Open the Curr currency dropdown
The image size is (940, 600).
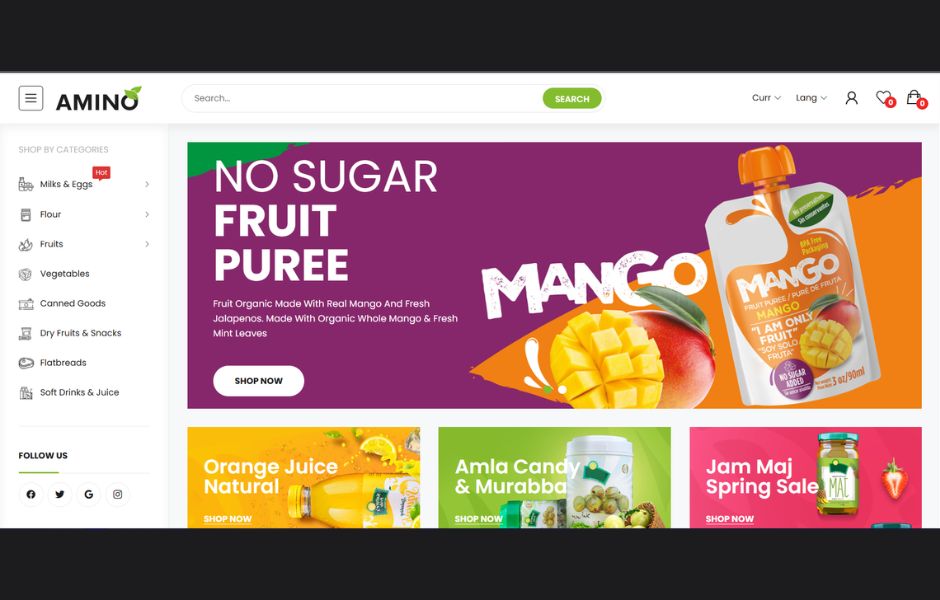pos(766,98)
